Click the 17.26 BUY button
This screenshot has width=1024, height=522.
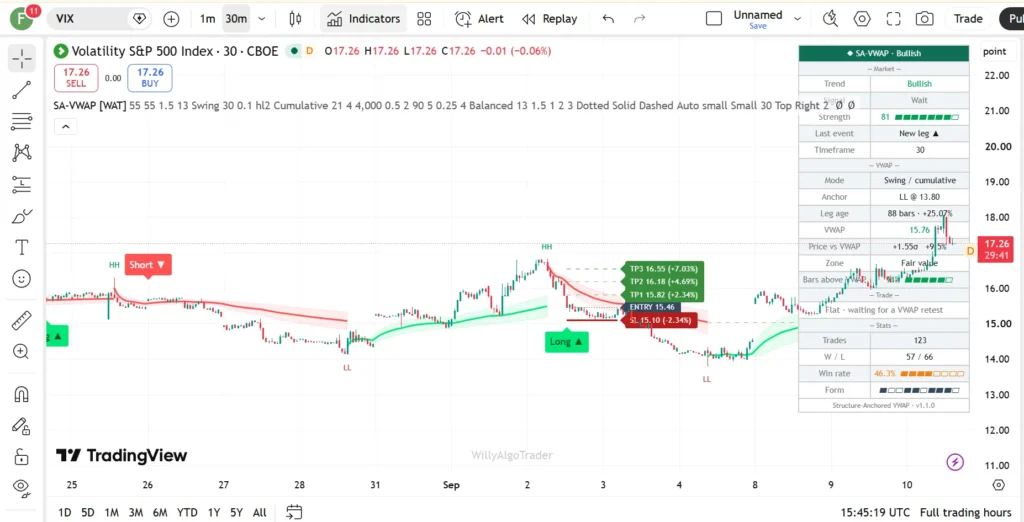(x=150, y=78)
